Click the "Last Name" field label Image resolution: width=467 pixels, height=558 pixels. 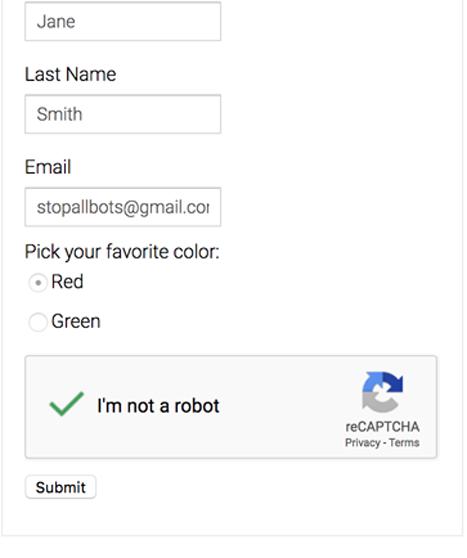70,74
